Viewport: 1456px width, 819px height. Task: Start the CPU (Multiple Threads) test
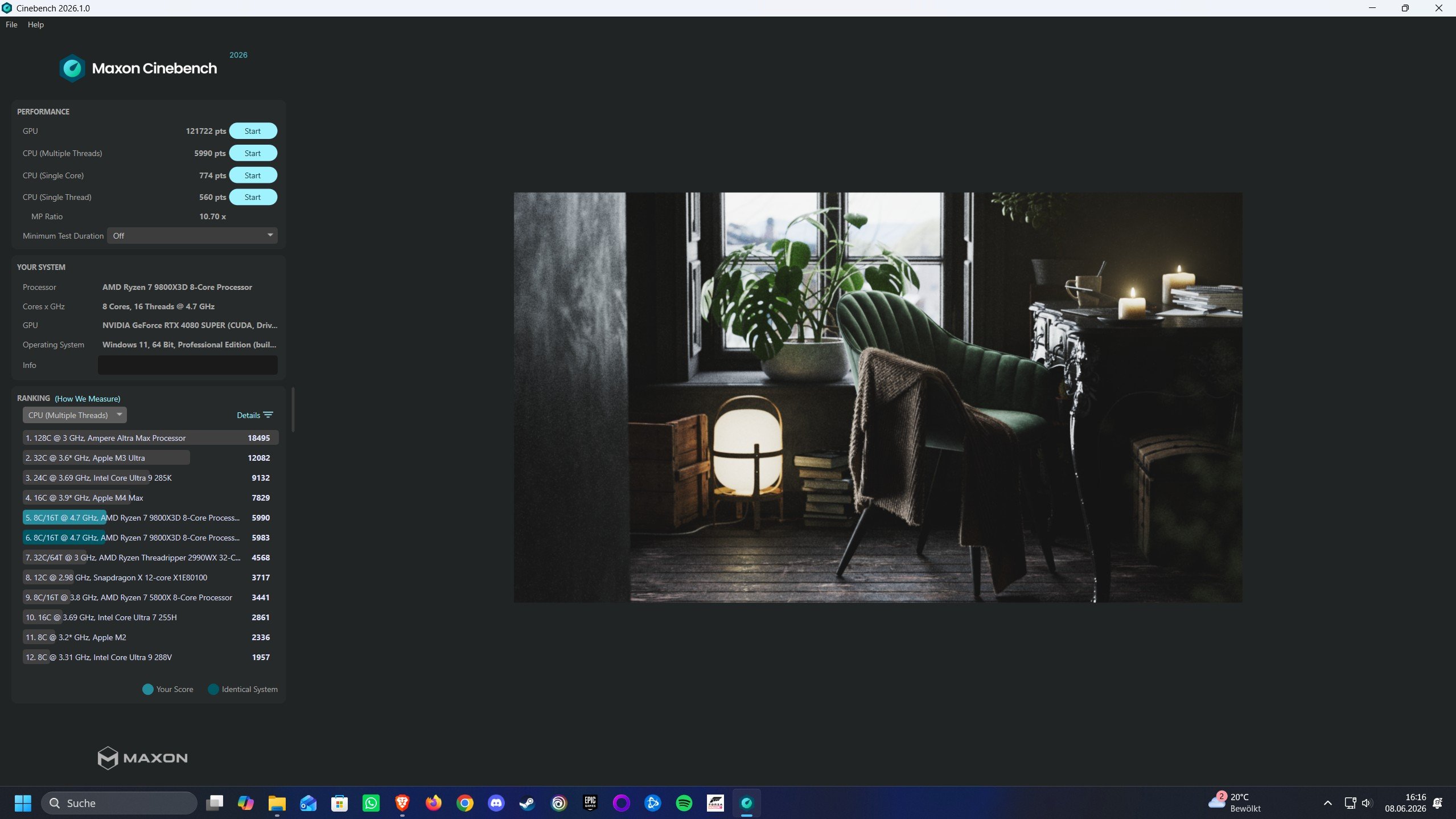(x=253, y=153)
